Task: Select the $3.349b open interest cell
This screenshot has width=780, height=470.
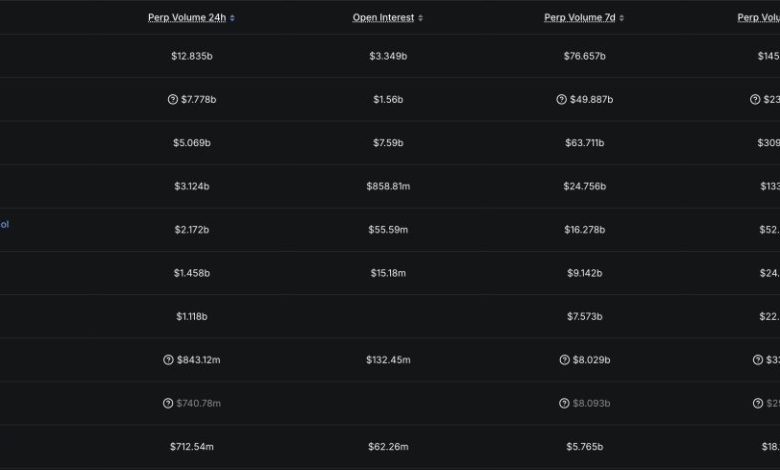Action: click(388, 56)
